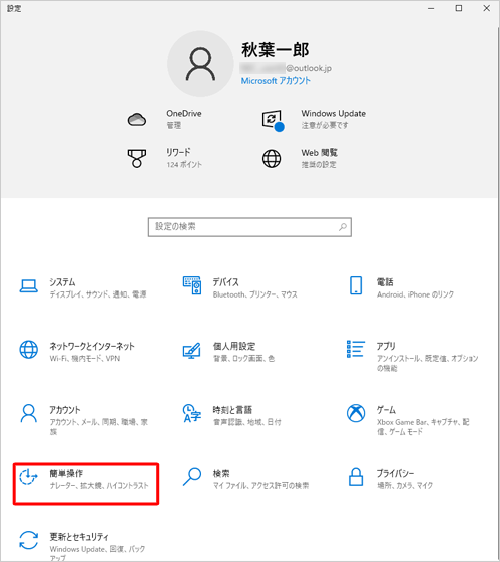The width and height of the screenshot is (500, 562).
Task: Minimize the 設定 window
Action: click(x=431, y=8)
